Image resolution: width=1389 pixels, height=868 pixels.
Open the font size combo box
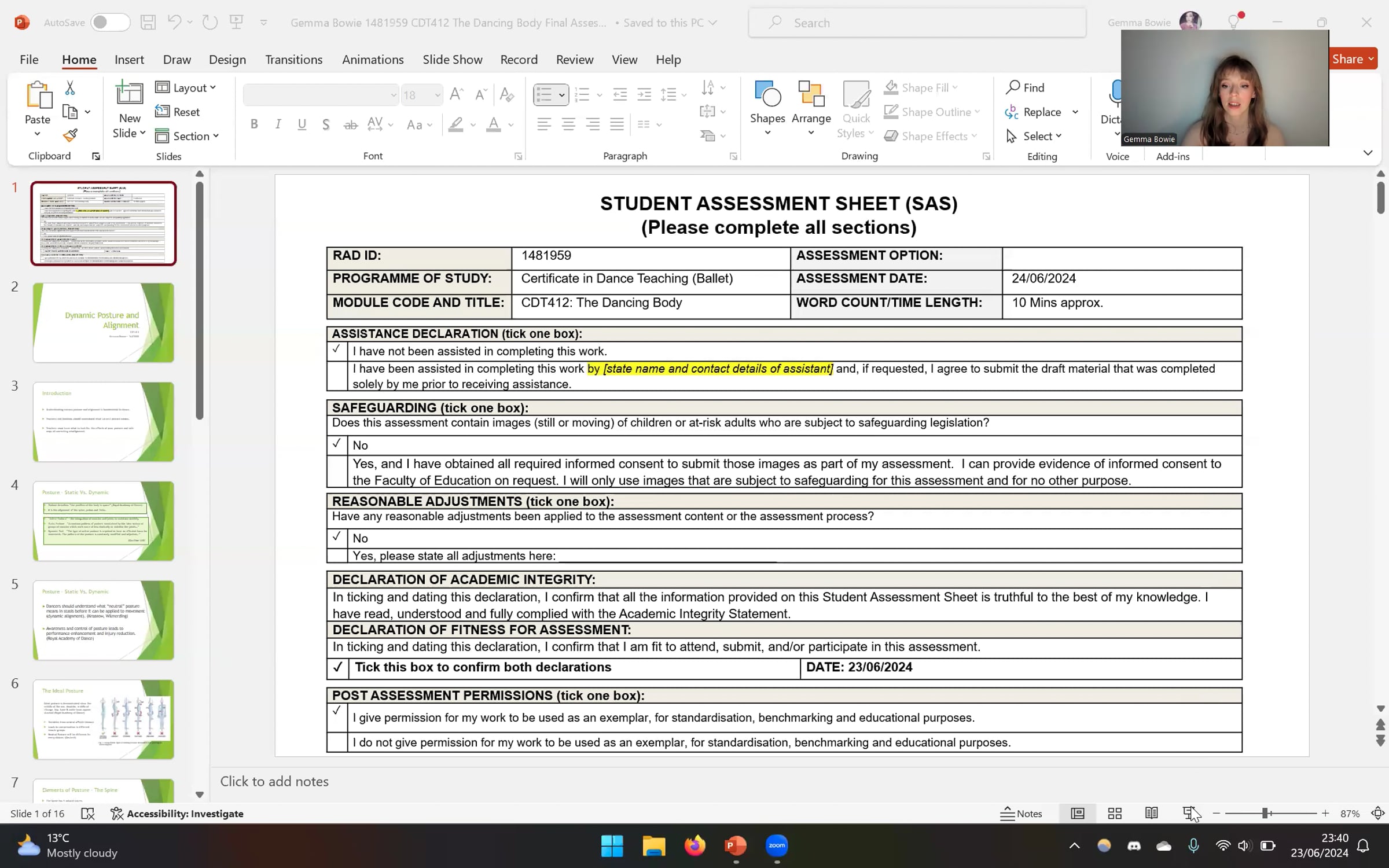click(421, 94)
